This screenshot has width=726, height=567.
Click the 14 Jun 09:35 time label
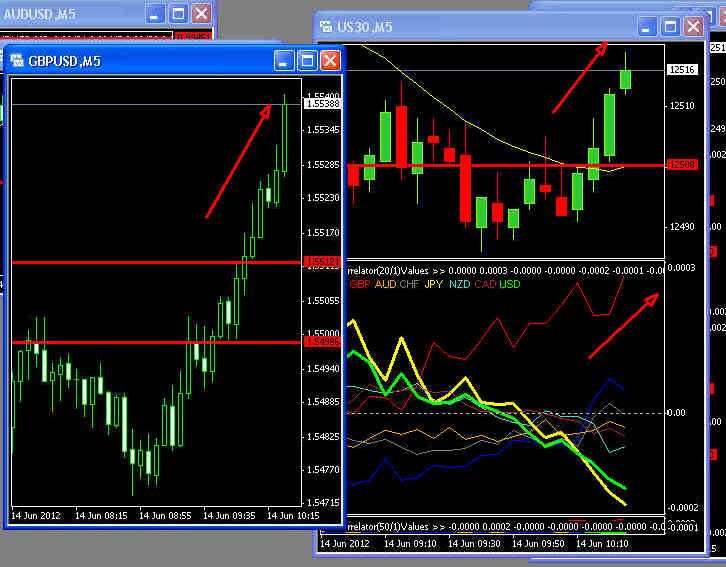(x=230, y=516)
